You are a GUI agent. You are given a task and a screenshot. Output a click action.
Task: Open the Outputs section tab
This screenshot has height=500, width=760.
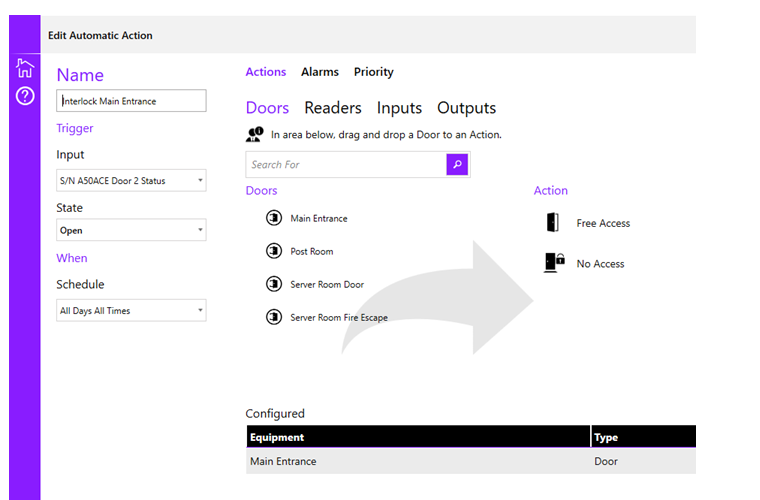[x=466, y=108]
